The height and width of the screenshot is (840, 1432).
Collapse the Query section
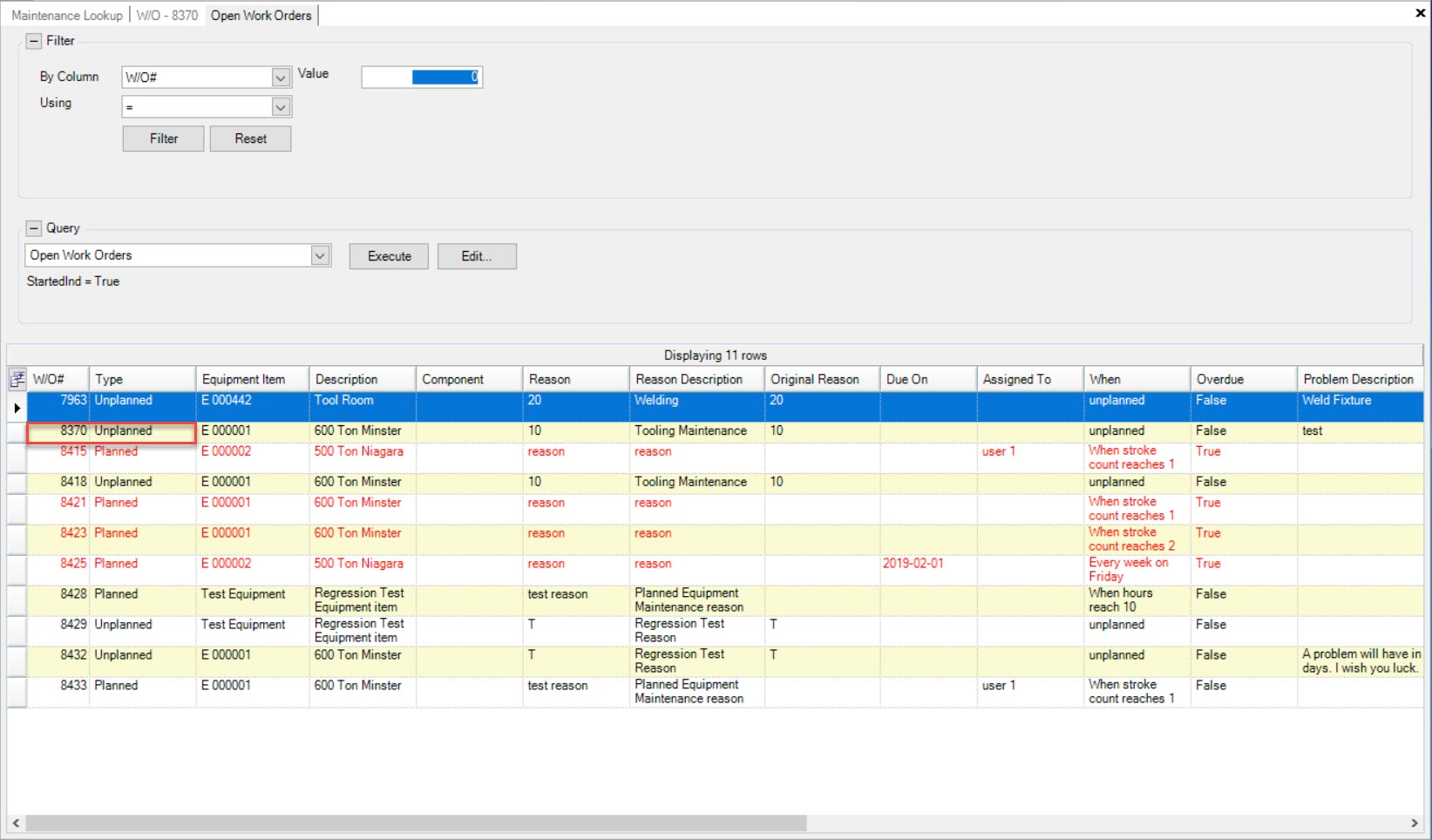34,228
